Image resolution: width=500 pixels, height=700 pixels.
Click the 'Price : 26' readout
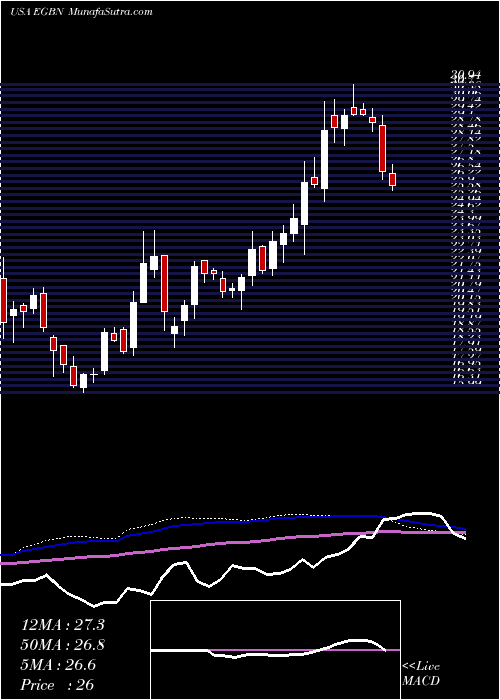coord(57,685)
